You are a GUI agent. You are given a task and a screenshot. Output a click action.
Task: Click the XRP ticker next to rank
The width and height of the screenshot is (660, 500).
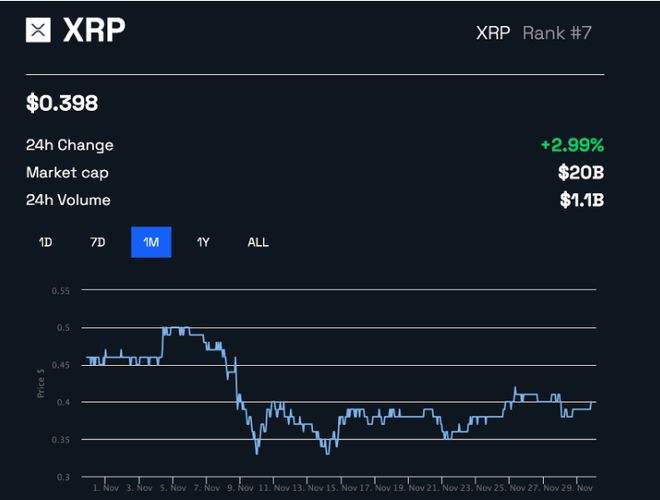pyautogui.click(x=493, y=33)
